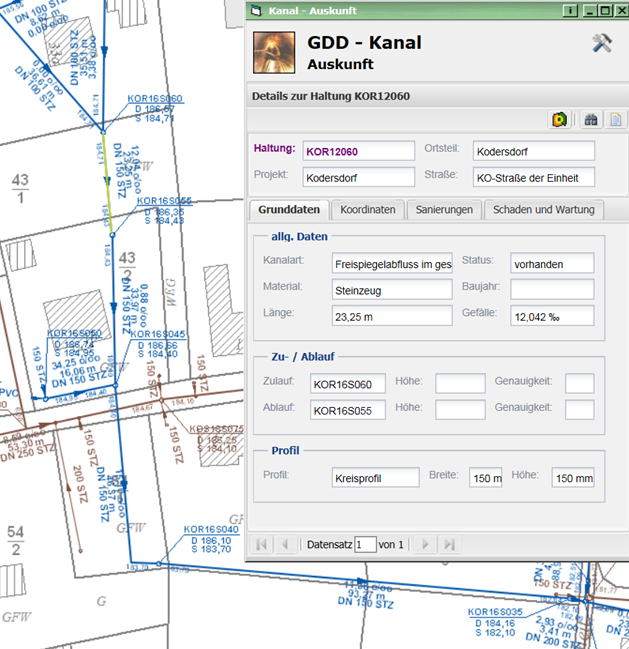629x649 pixels.
Task: Click manhole label KOR16S035 on map
Action: point(495,612)
